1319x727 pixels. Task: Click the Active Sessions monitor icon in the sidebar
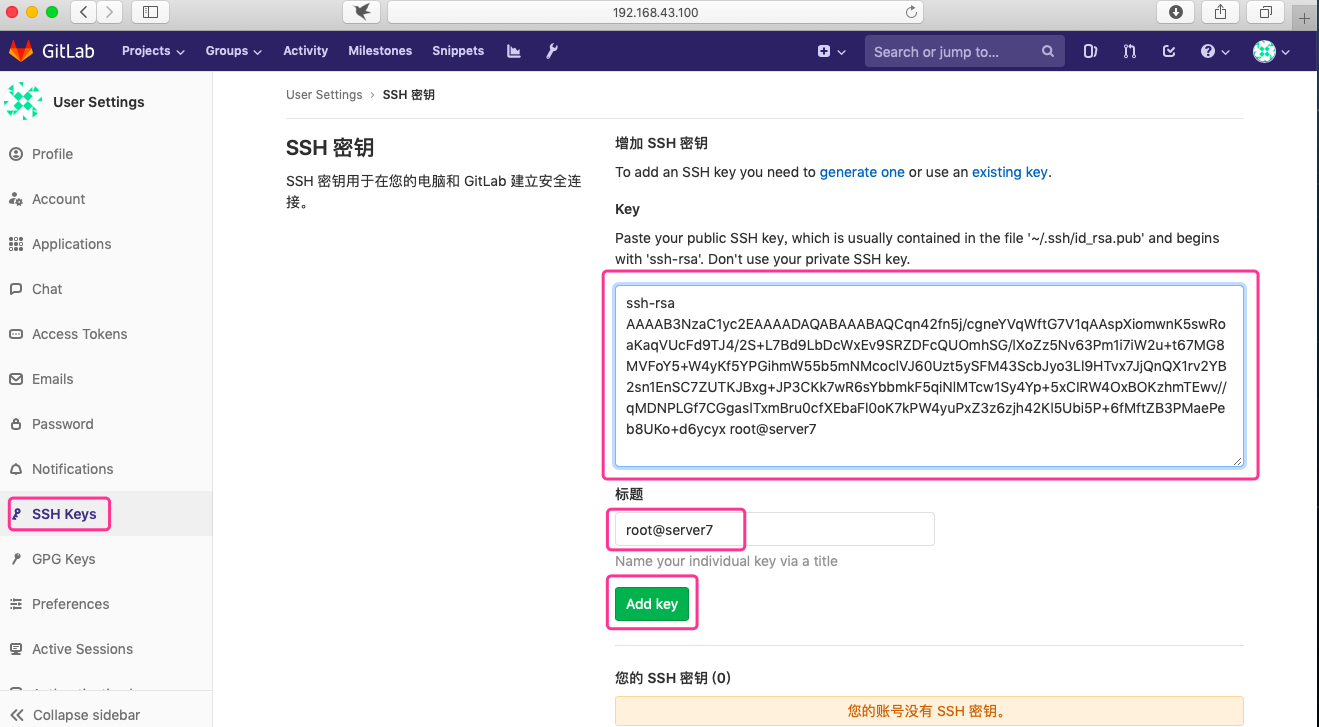pos(15,649)
